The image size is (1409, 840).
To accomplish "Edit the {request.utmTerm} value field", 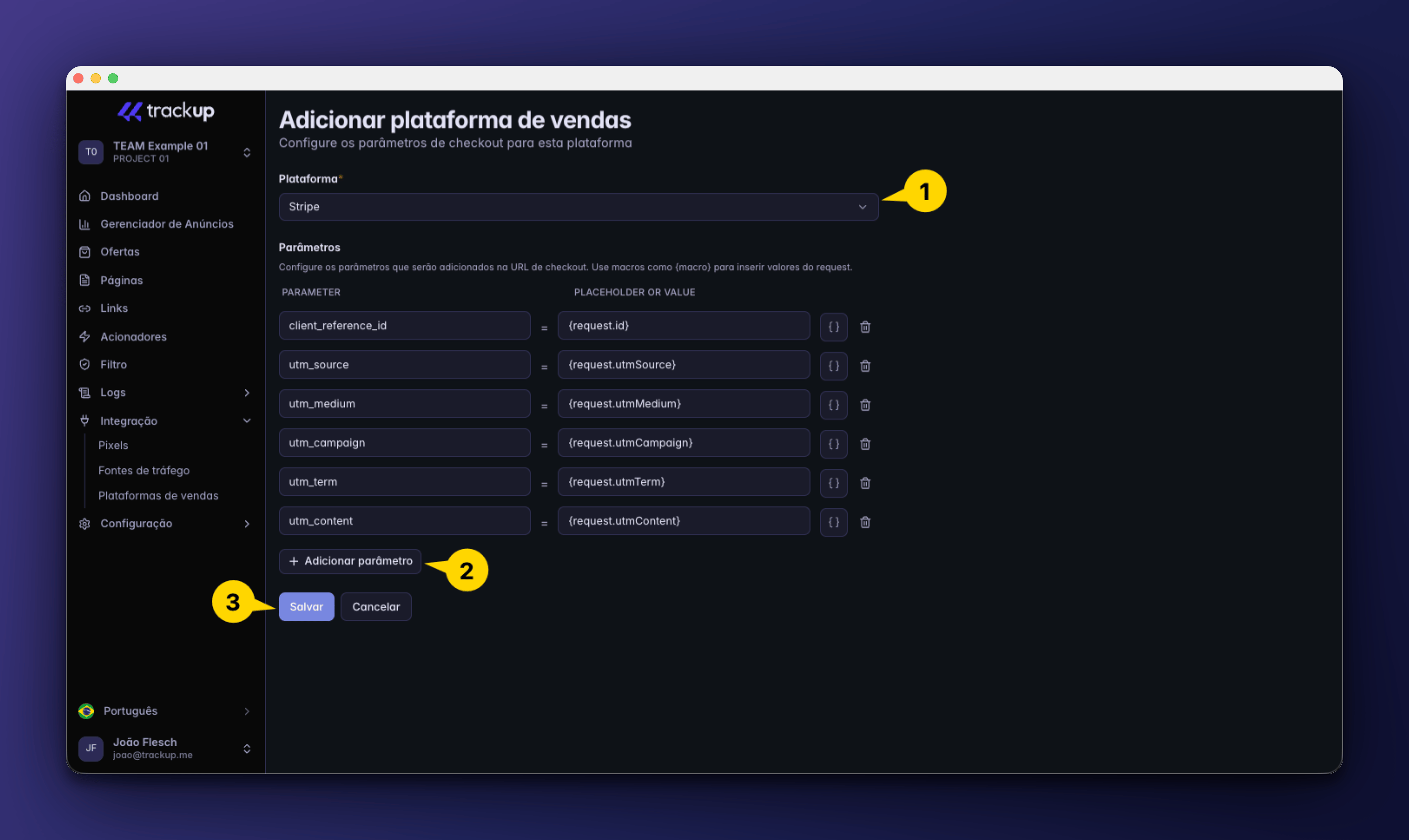I will [684, 482].
